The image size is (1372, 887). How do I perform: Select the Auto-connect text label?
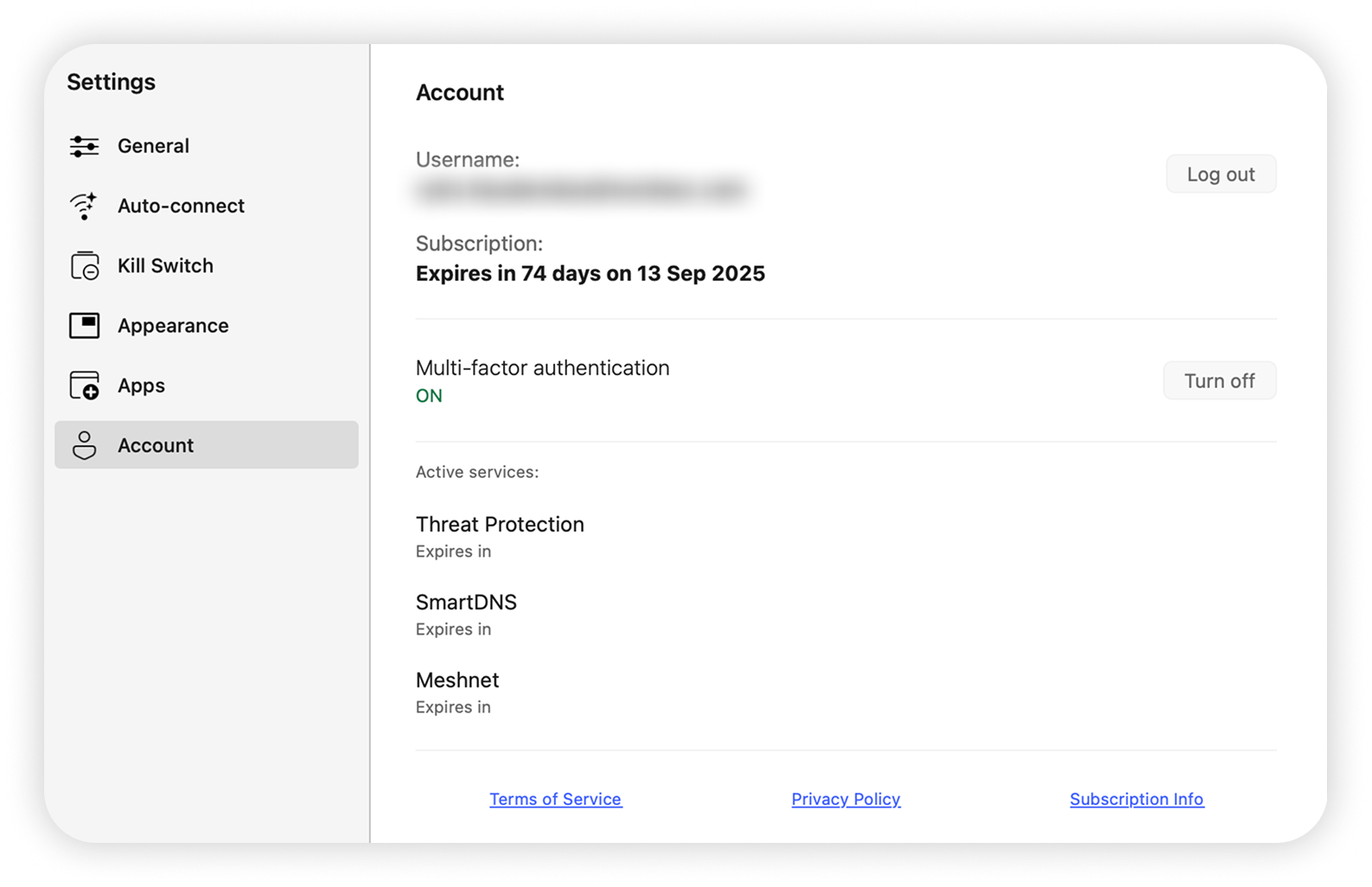click(181, 206)
